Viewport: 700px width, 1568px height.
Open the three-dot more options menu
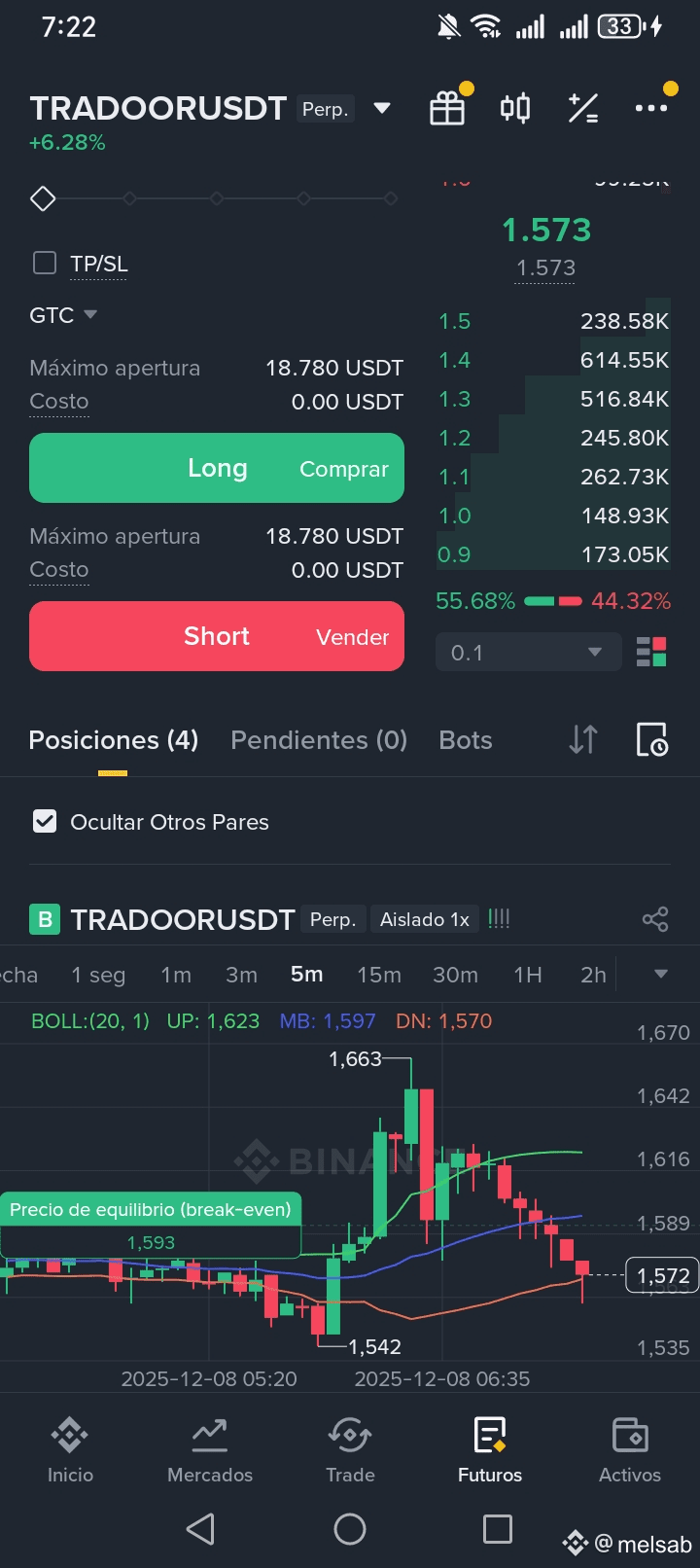[x=651, y=108]
